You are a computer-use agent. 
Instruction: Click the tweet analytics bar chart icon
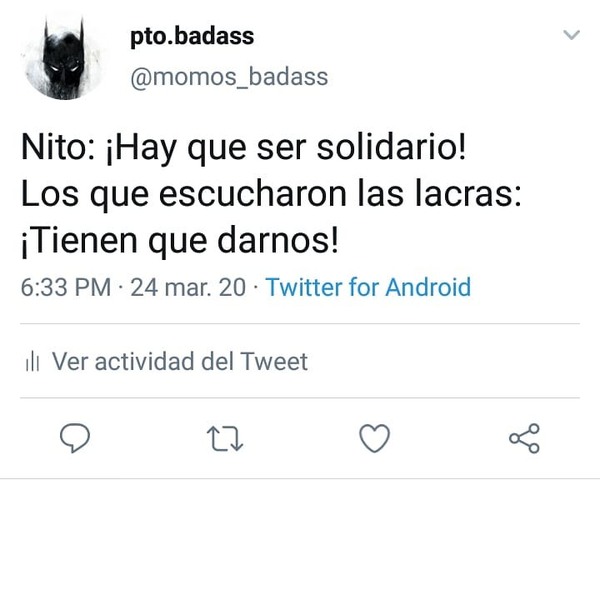click(32, 362)
